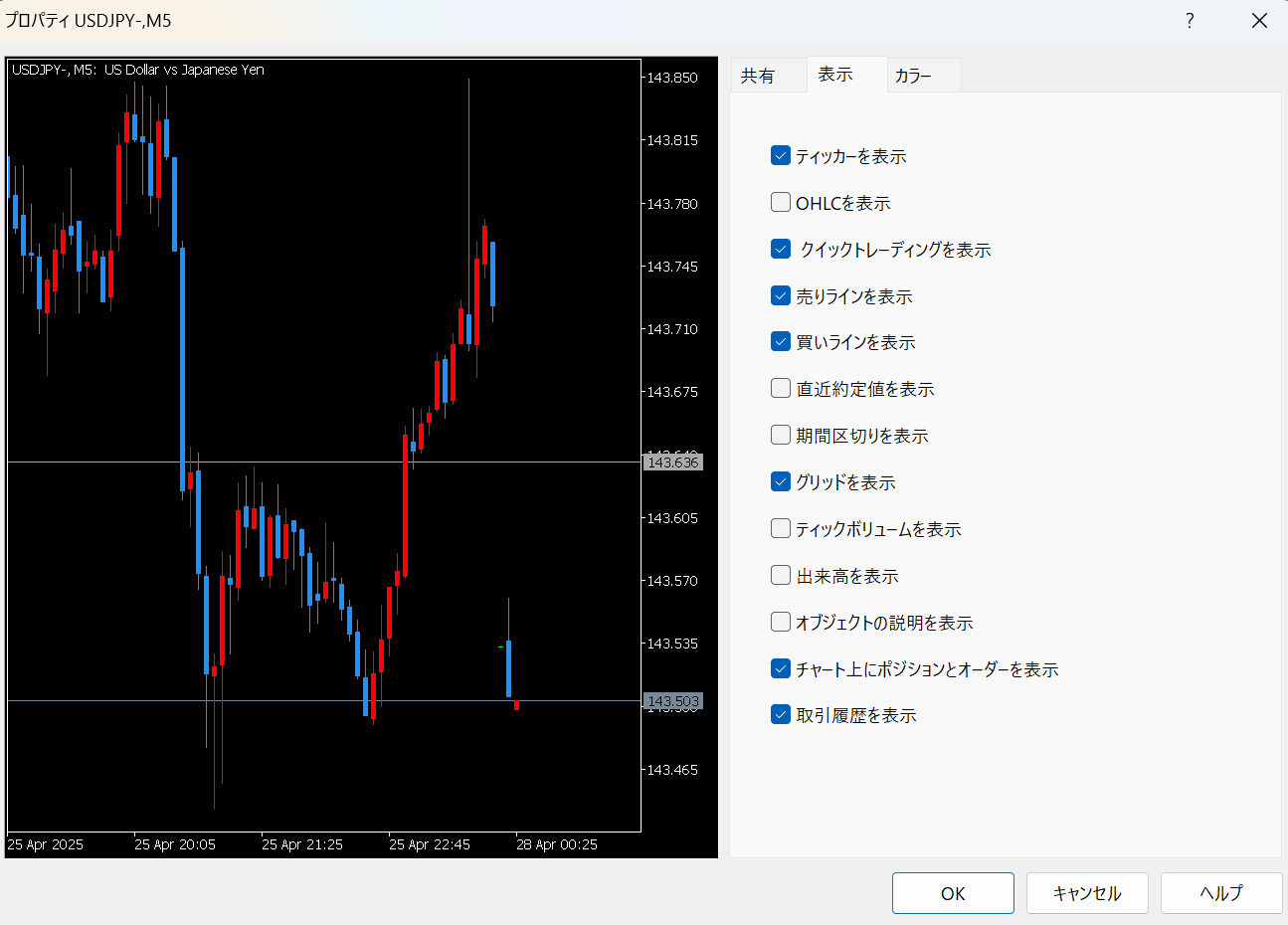The width and height of the screenshot is (1288, 925).
Task: Click the 25 Apr 20:05 time label
Action: tap(175, 844)
